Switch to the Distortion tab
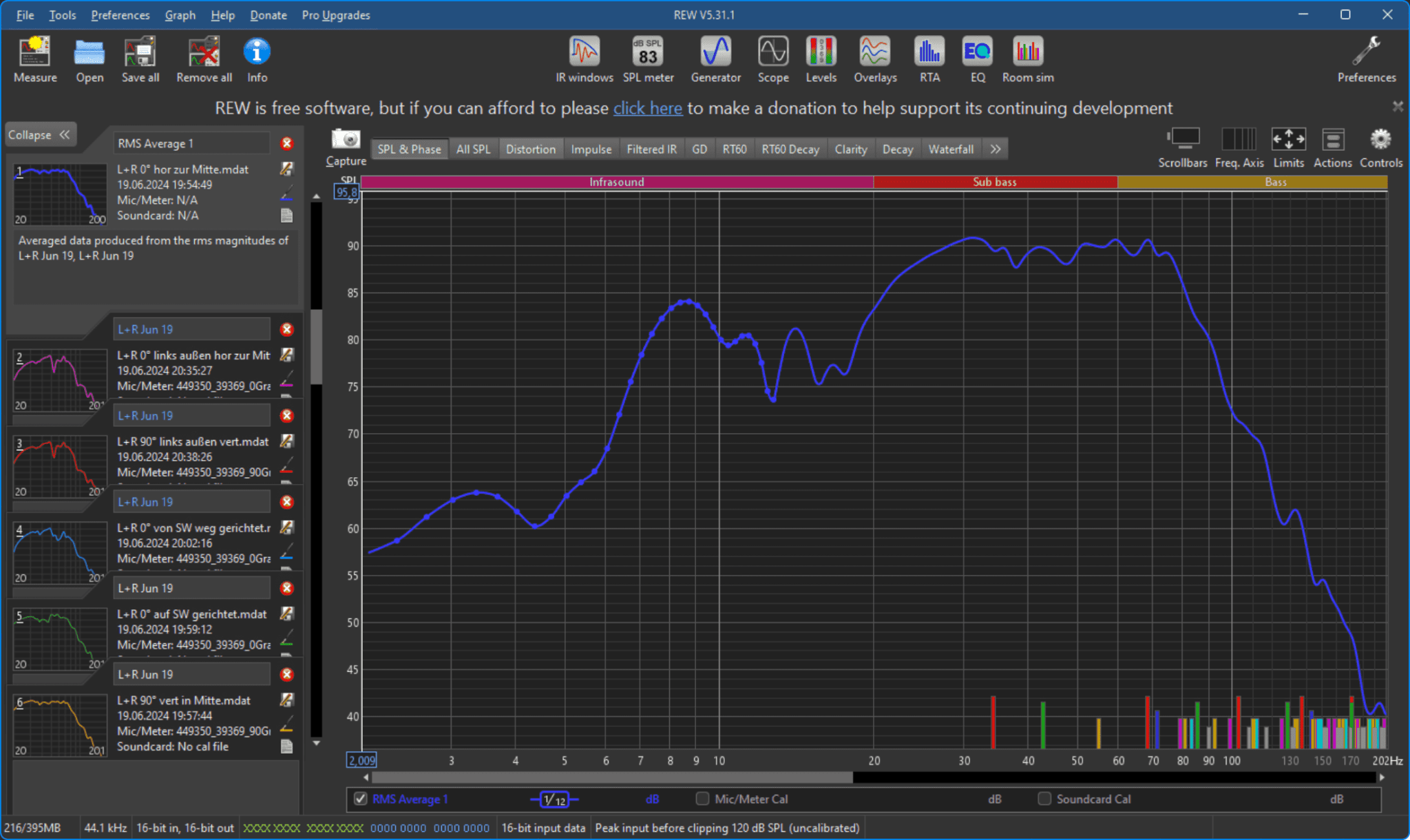1410x840 pixels. pos(530,149)
